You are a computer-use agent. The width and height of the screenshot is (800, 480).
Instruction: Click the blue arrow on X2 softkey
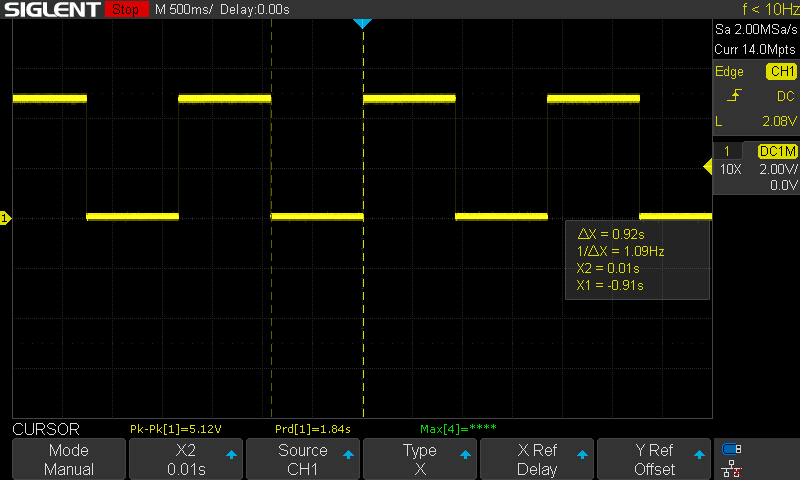(x=231, y=454)
